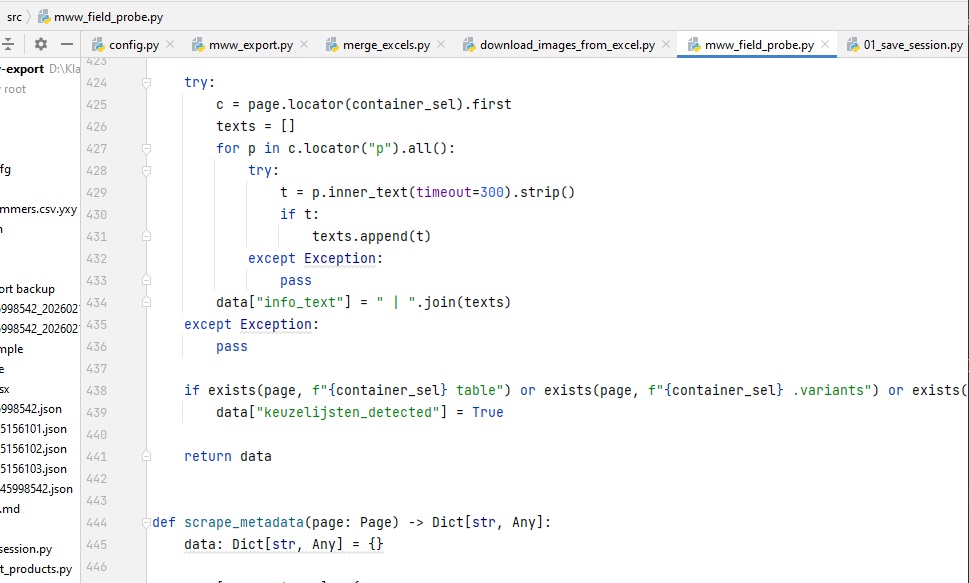The height and width of the screenshot is (583, 969).
Task: Collapse the try block at line 424
Action: pyautogui.click(x=146, y=83)
